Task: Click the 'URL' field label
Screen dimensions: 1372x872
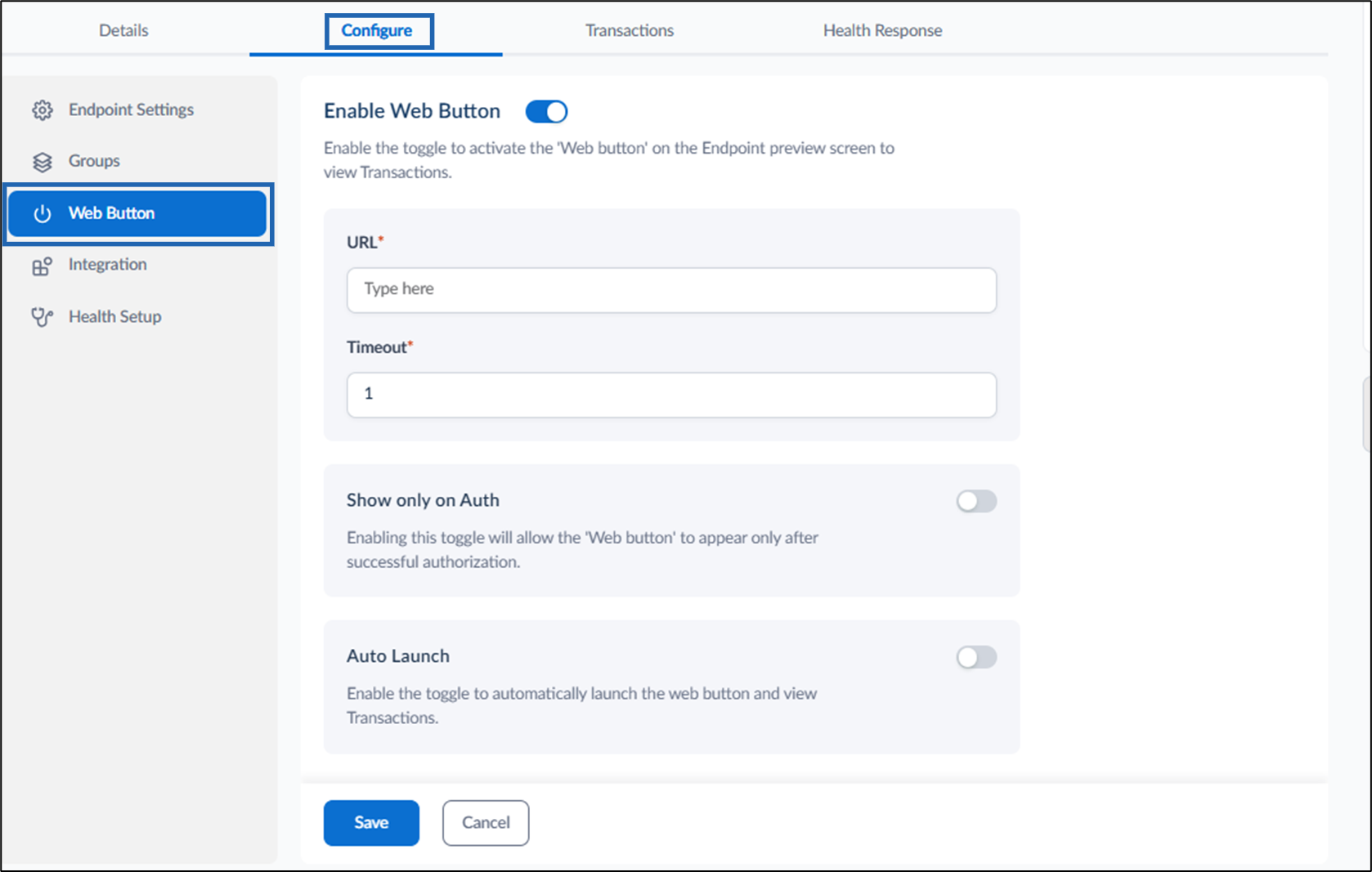Action: [361, 243]
